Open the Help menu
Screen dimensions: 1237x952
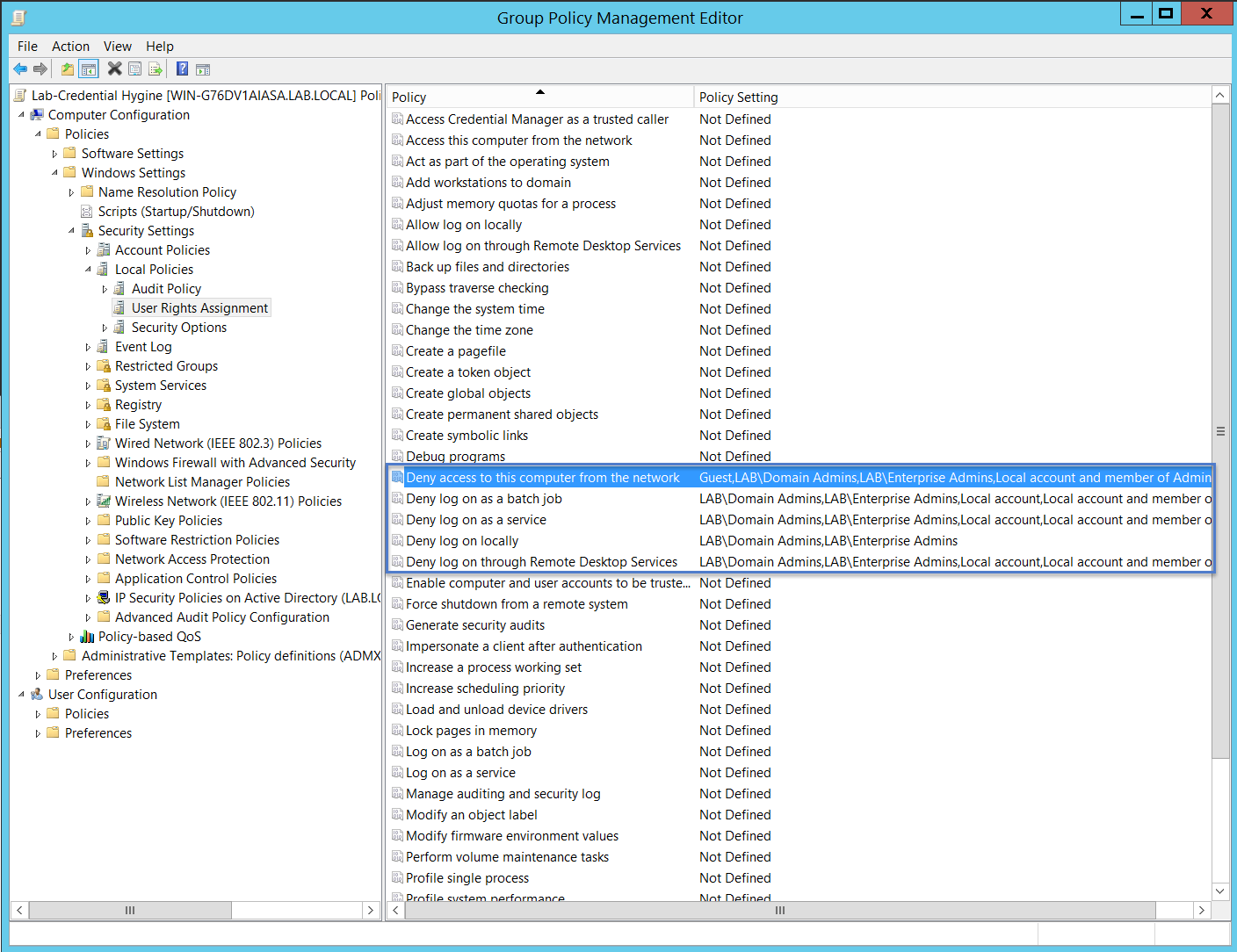(x=160, y=47)
